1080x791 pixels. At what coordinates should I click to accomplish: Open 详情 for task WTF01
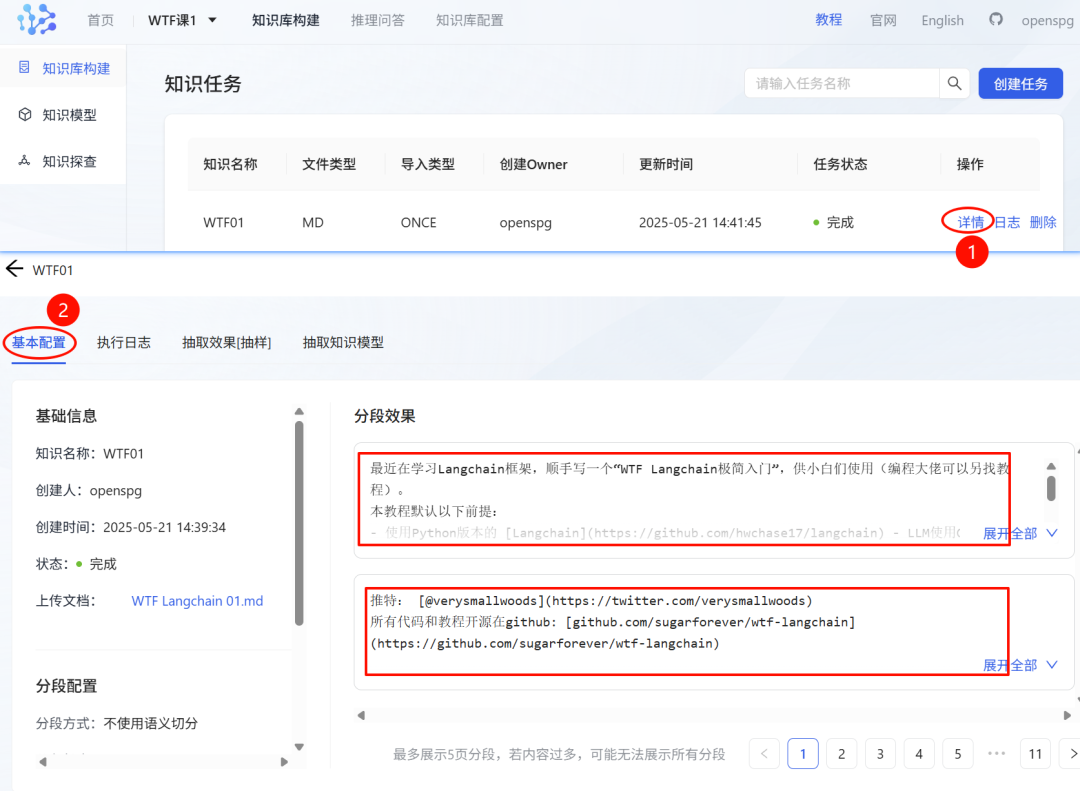[x=970, y=222]
